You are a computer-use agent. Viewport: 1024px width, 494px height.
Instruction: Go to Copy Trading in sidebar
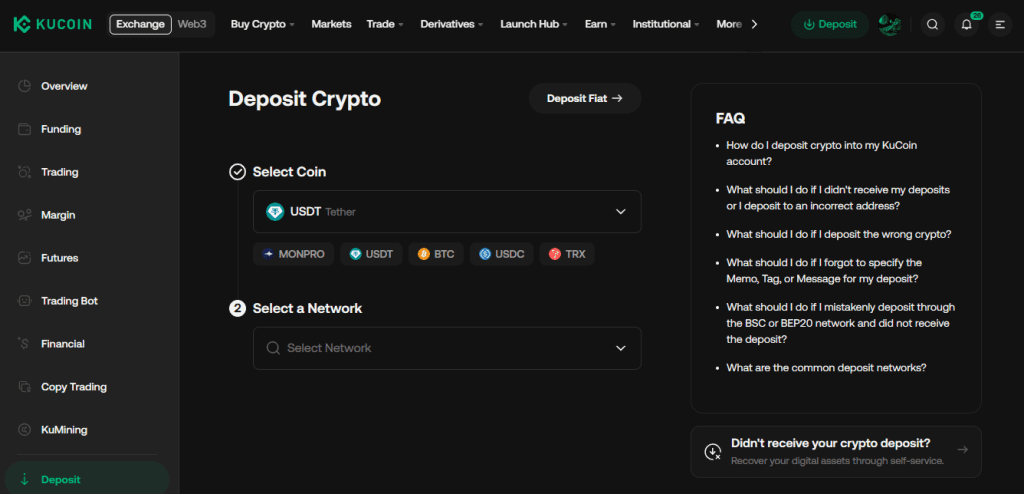click(74, 387)
